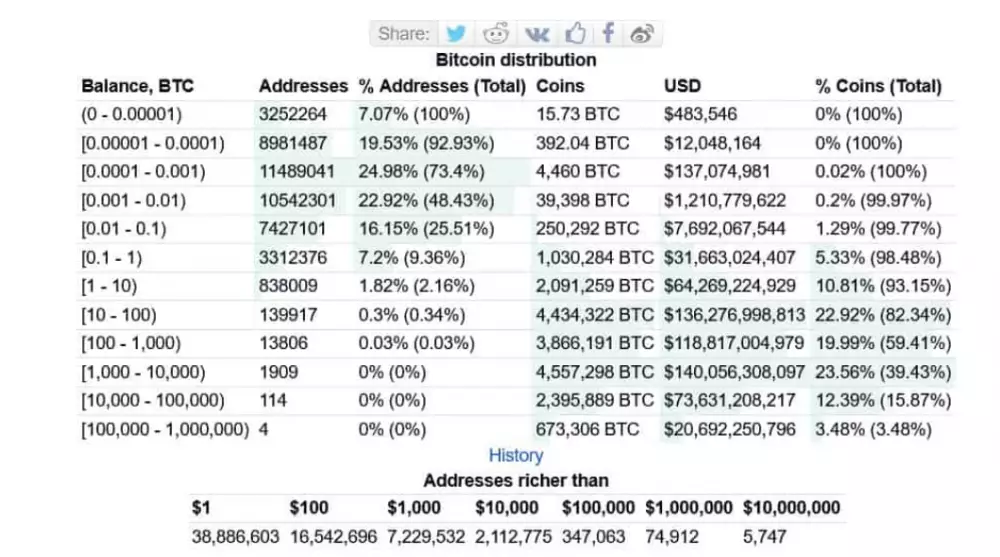Share the page on Twitter
1000x557 pixels.
457,33
